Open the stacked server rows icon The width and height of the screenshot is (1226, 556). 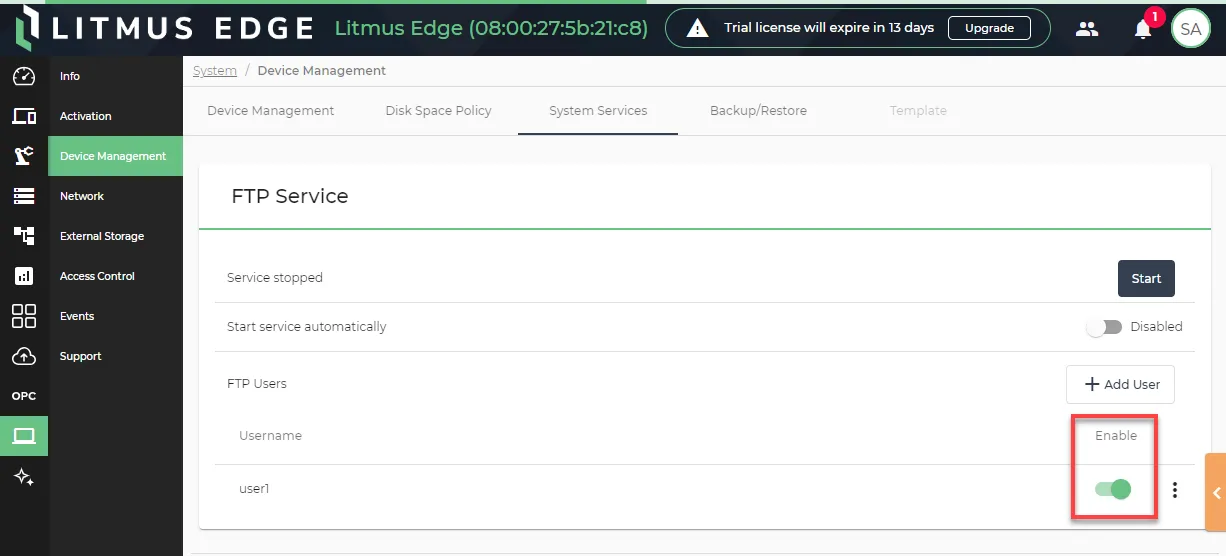click(24, 196)
